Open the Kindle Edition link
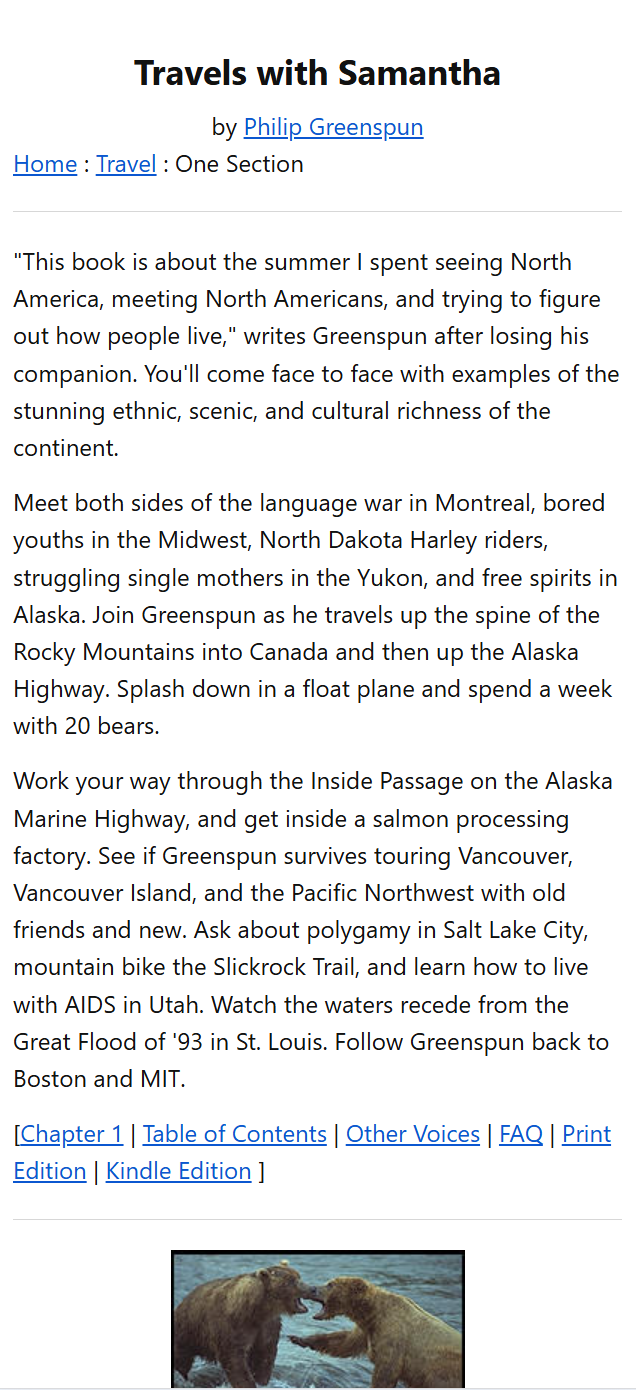The width and height of the screenshot is (636, 1390). pos(179,1171)
